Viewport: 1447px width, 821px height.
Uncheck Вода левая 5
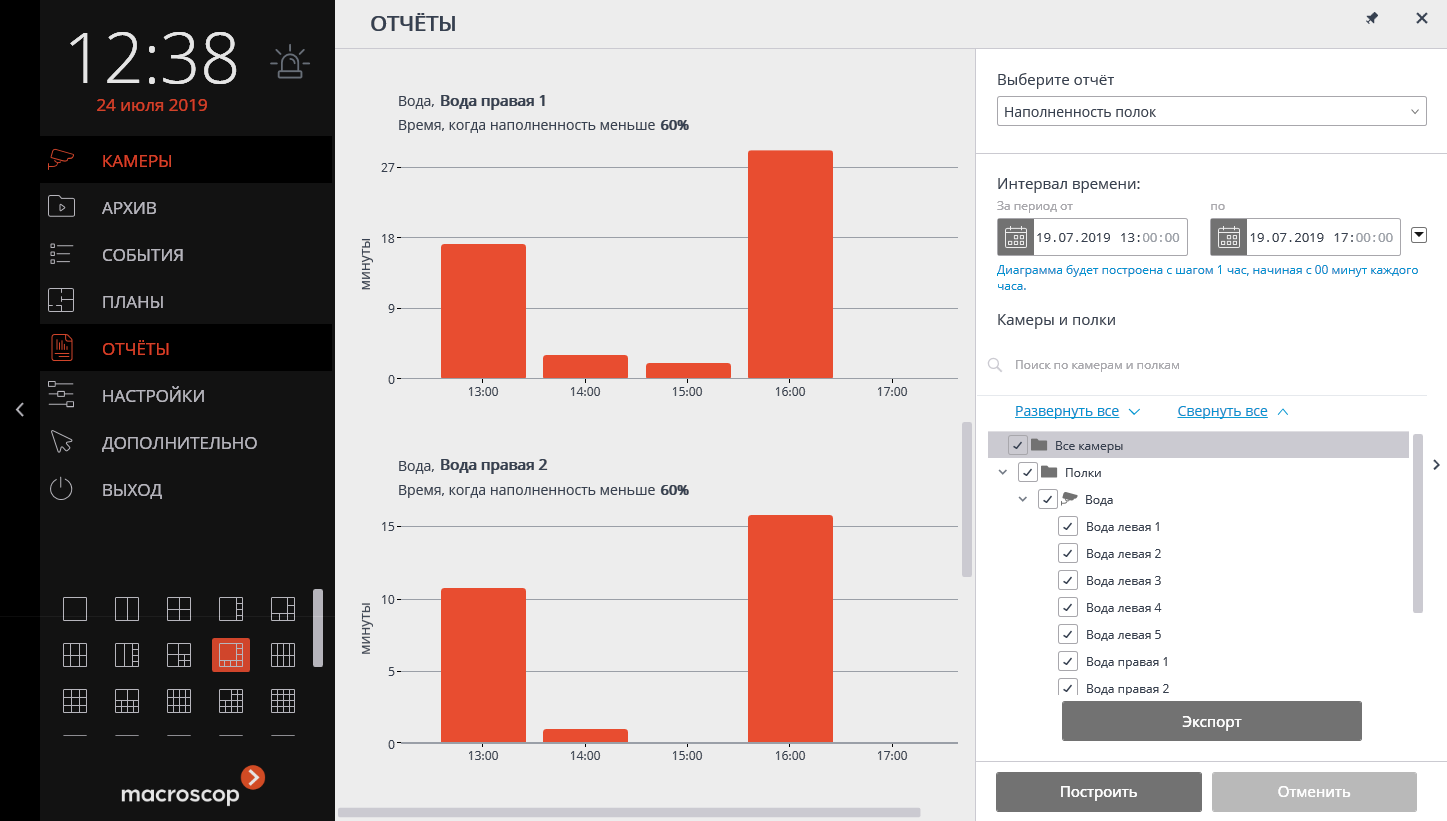click(x=1067, y=634)
